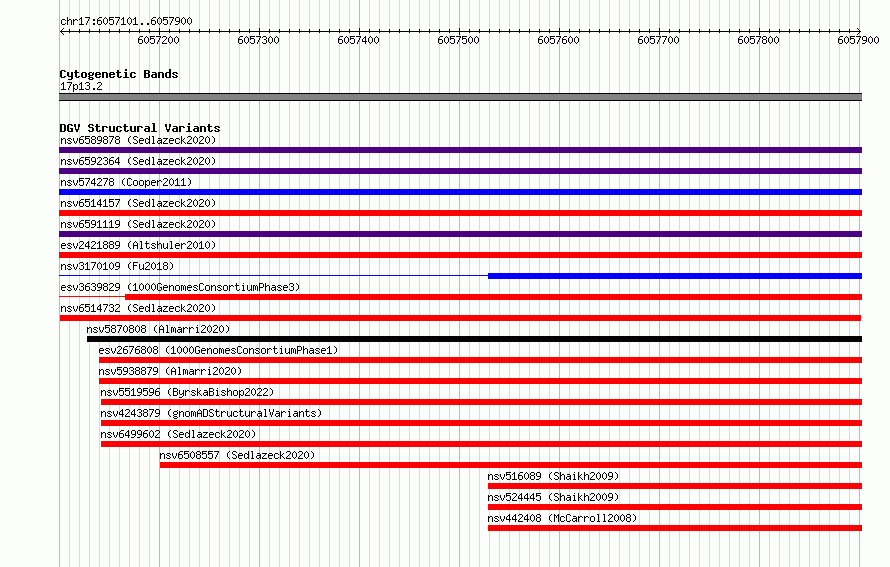Click the 17p13.2 band label
This screenshot has width=890, height=567.
81,86
